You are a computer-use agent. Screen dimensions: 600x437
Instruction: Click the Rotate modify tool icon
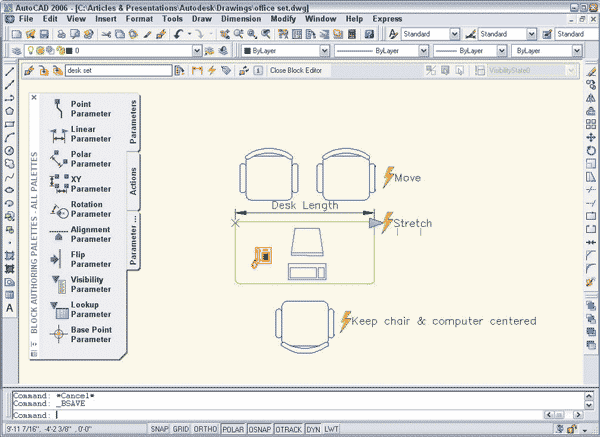pos(591,151)
